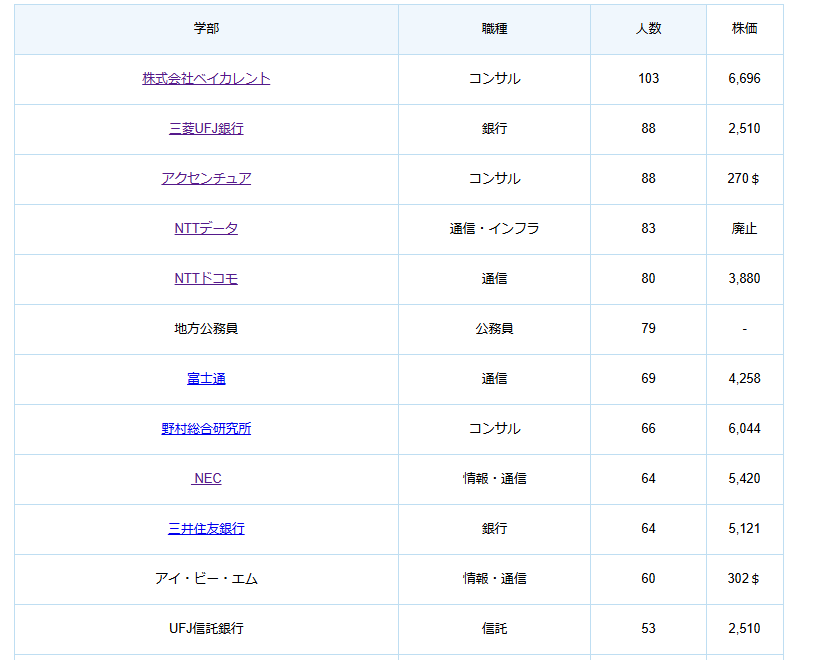Open the 三菱UFJ銀行 link
The image size is (817, 660).
[x=206, y=129]
